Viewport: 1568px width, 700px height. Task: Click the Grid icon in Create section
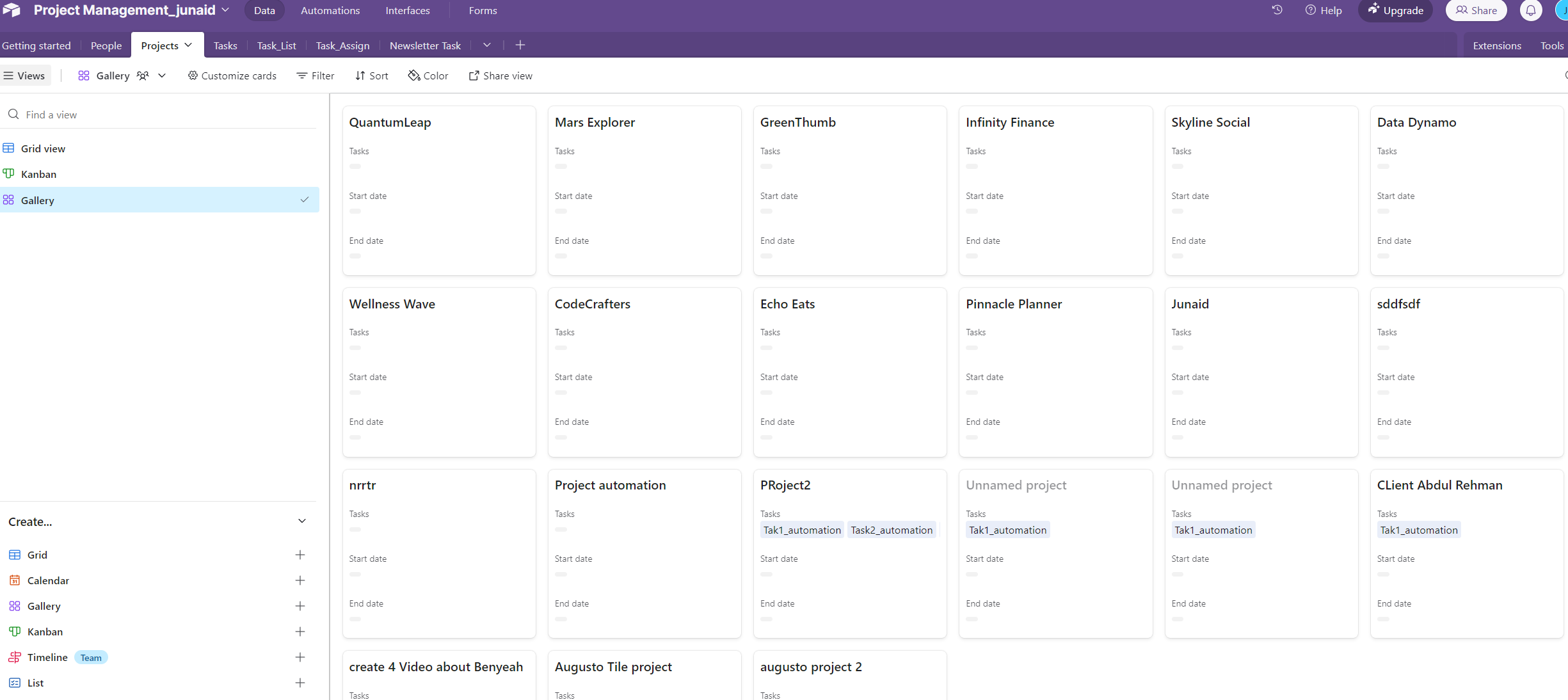click(15, 555)
